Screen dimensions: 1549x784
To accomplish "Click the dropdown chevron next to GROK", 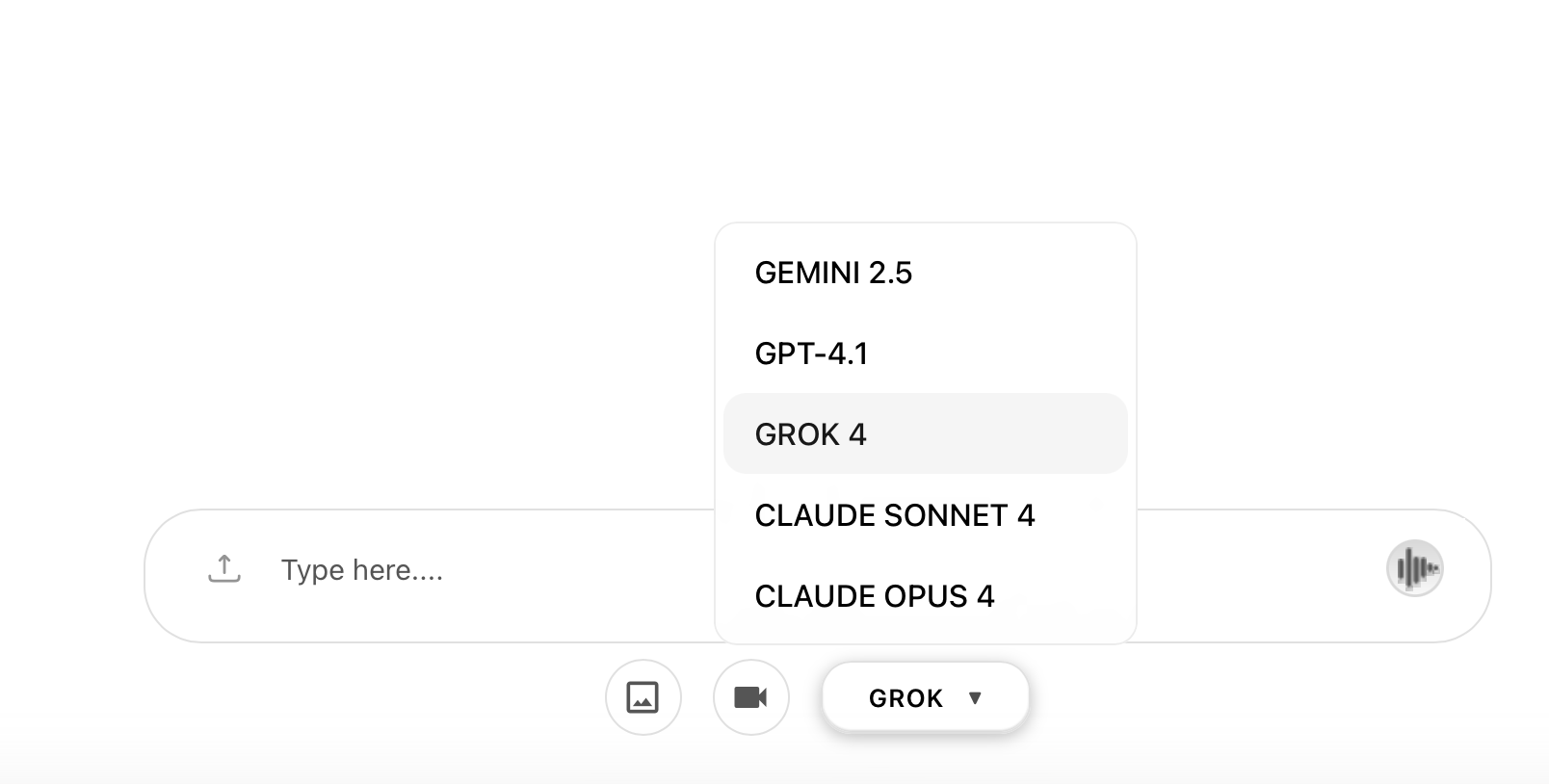I will [976, 697].
